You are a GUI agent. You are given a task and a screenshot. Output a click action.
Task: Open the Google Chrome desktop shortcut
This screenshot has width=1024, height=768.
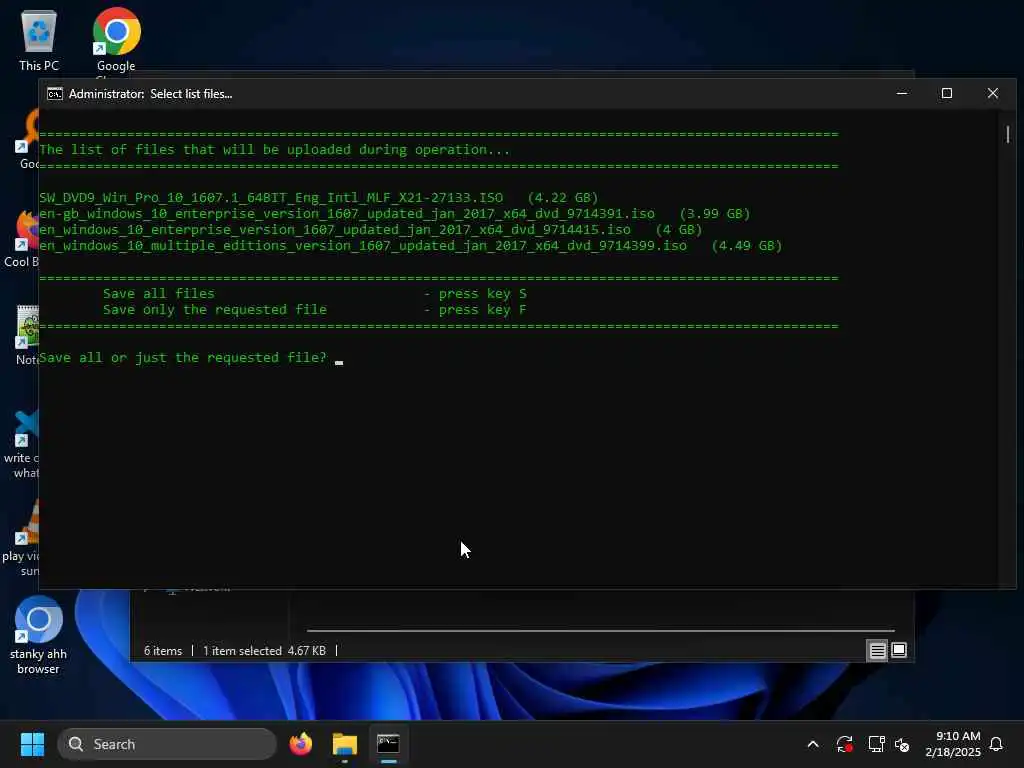point(116,40)
